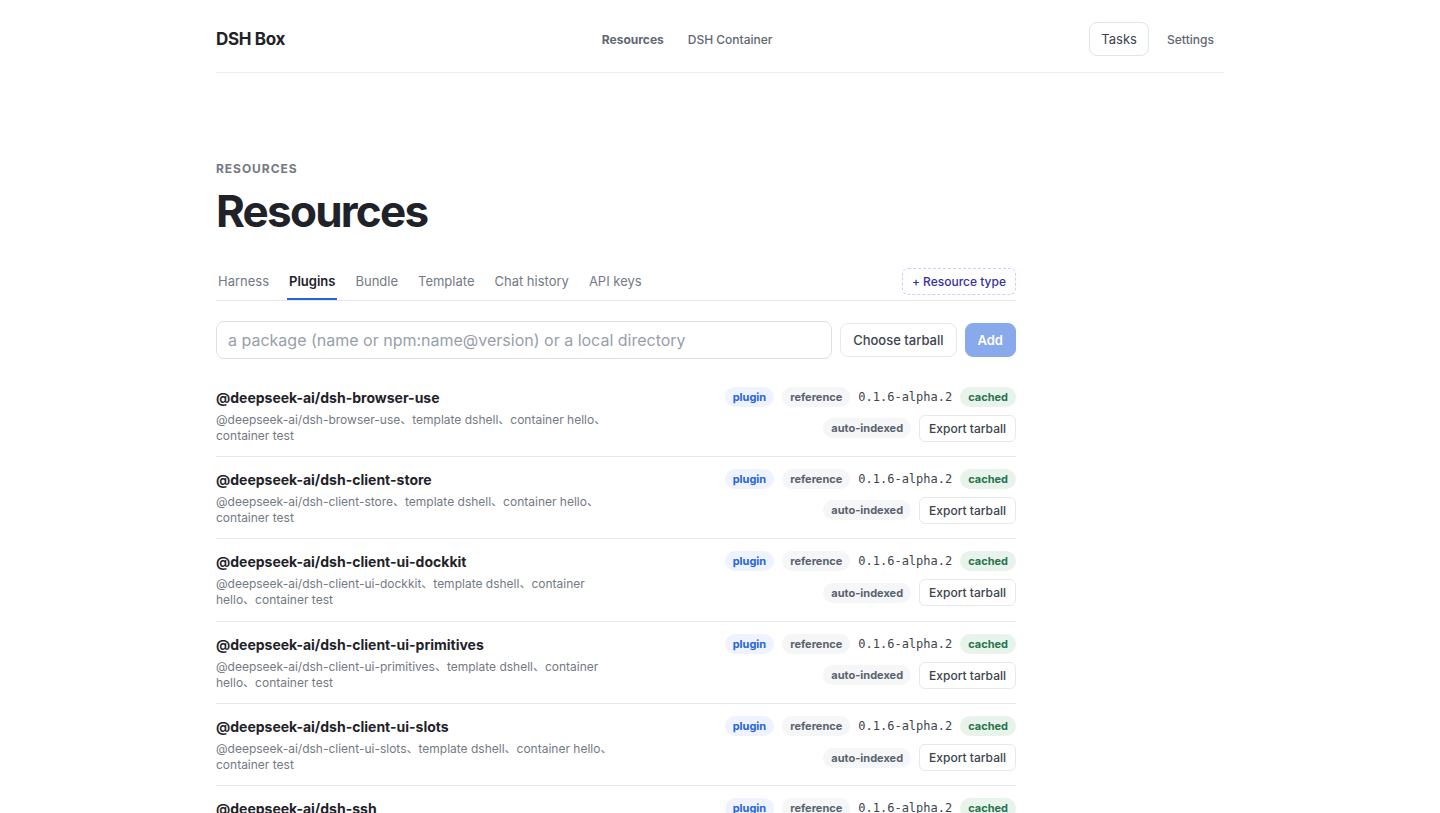Click the dsh-client-ui-slots description text
This screenshot has width=1440, height=813.
click(414, 757)
